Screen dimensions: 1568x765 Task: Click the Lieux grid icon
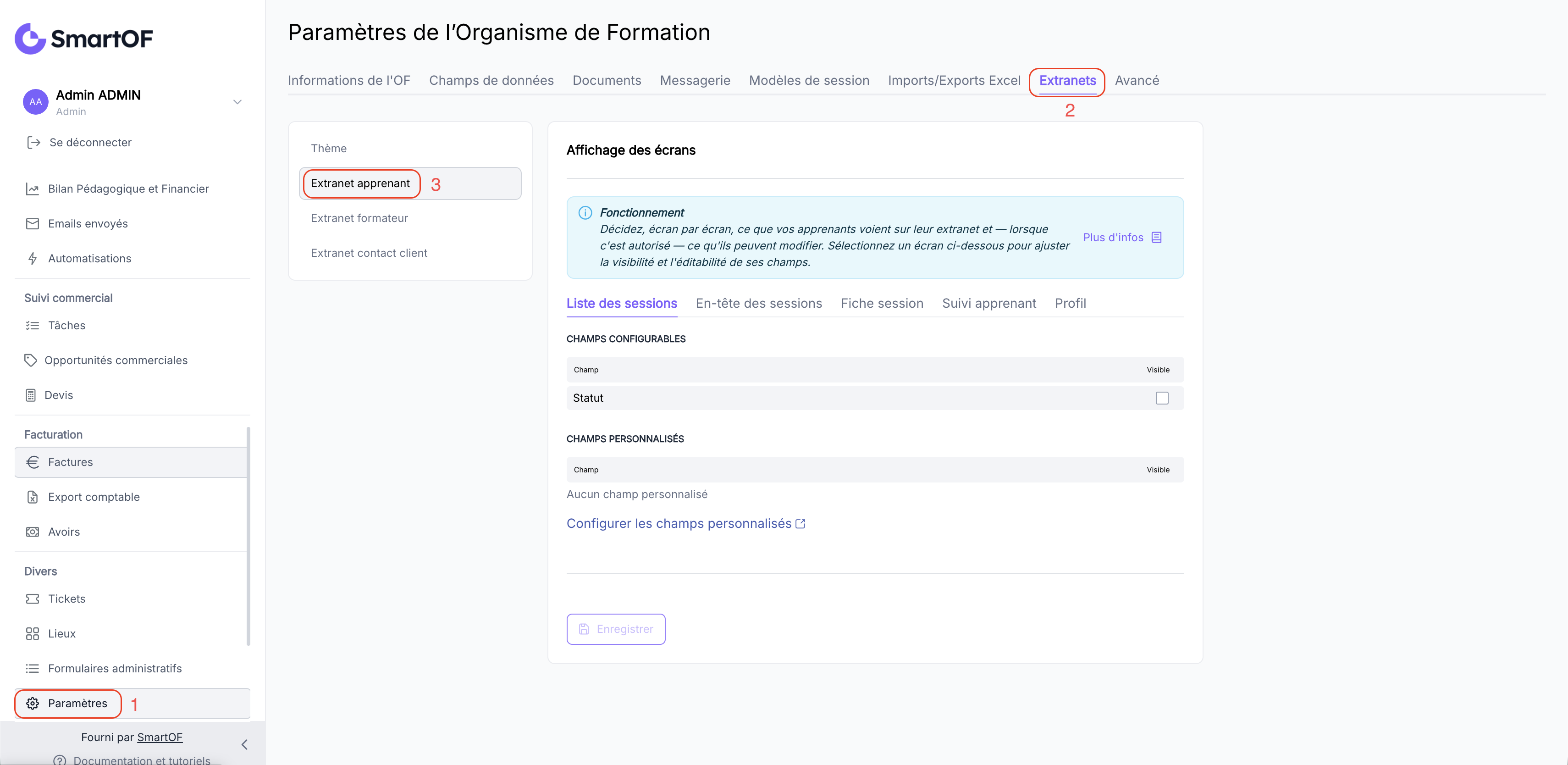[x=32, y=633]
